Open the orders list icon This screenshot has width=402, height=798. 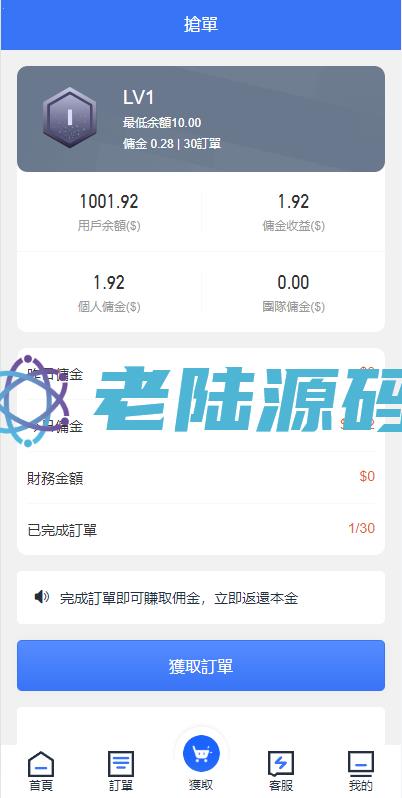tap(121, 764)
